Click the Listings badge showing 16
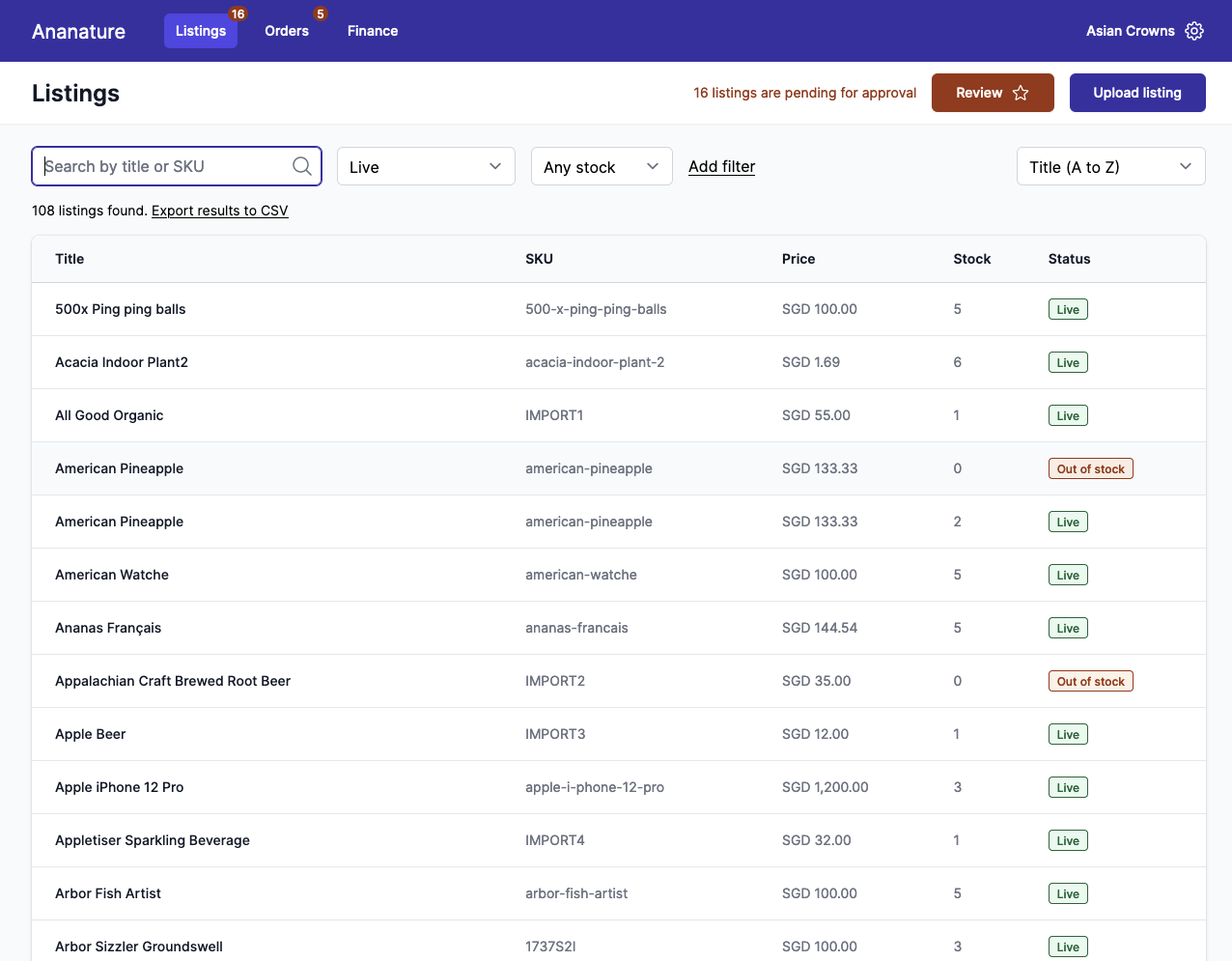 [238, 14]
